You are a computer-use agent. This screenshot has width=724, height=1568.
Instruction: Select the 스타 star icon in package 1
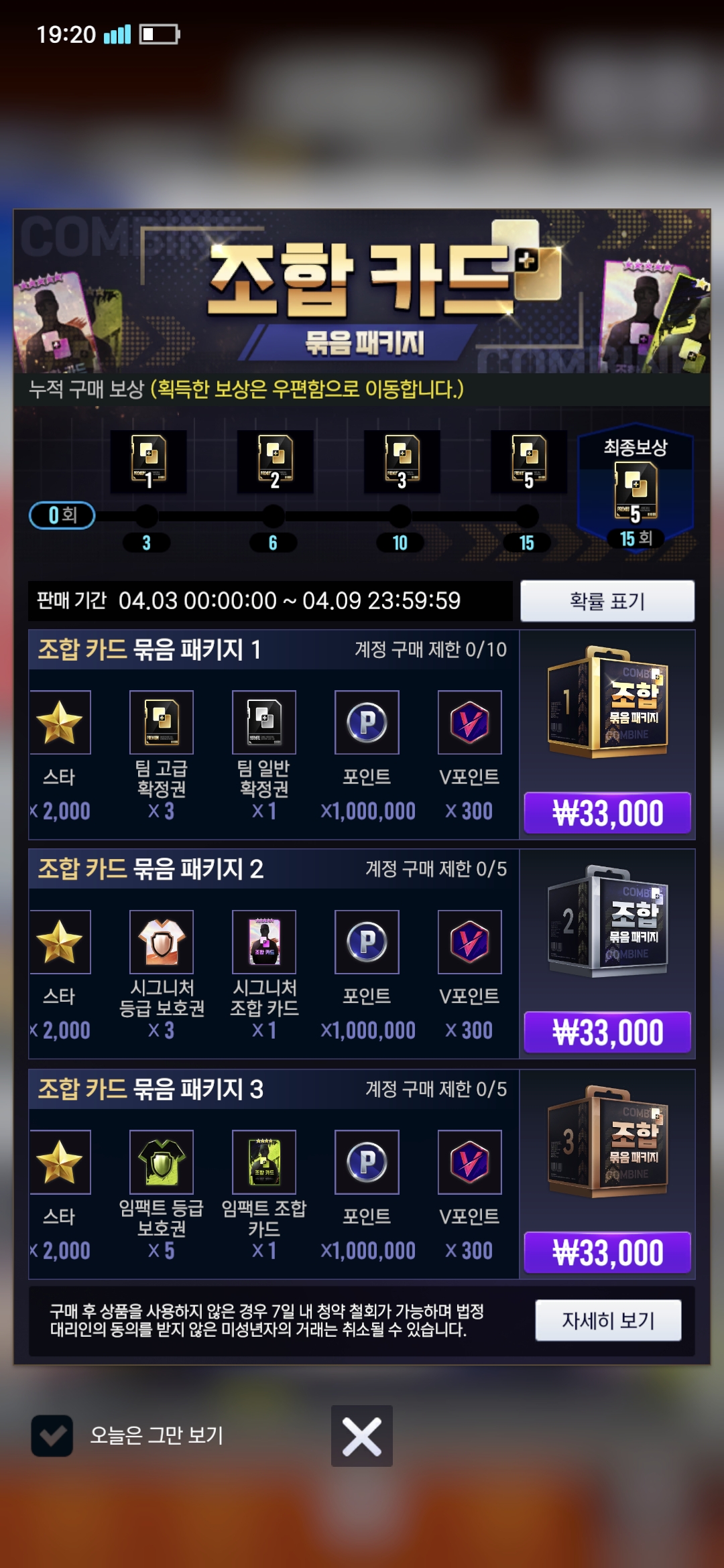click(60, 722)
